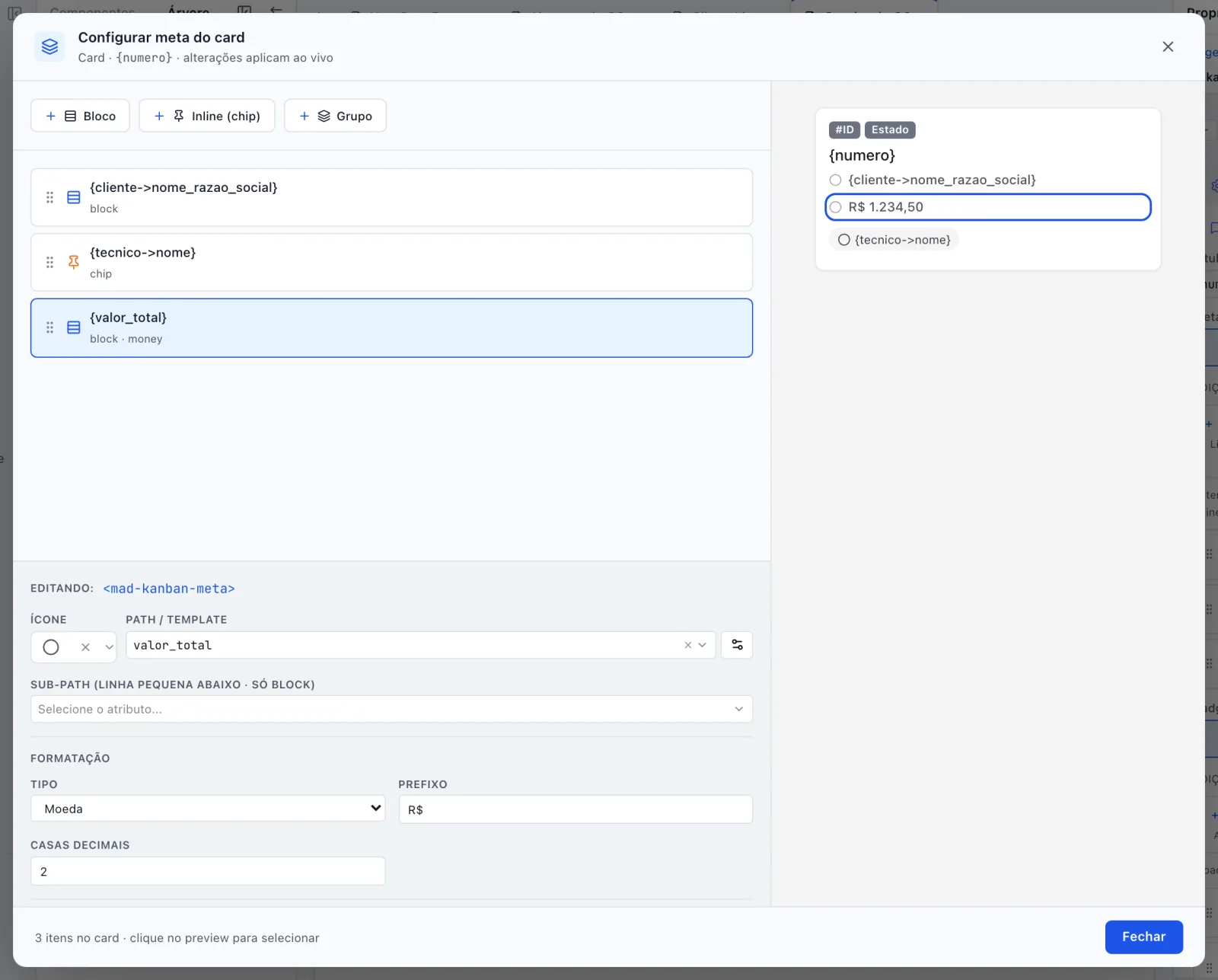Click block icon of cliente->nome_razao_social row

(74, 197)
